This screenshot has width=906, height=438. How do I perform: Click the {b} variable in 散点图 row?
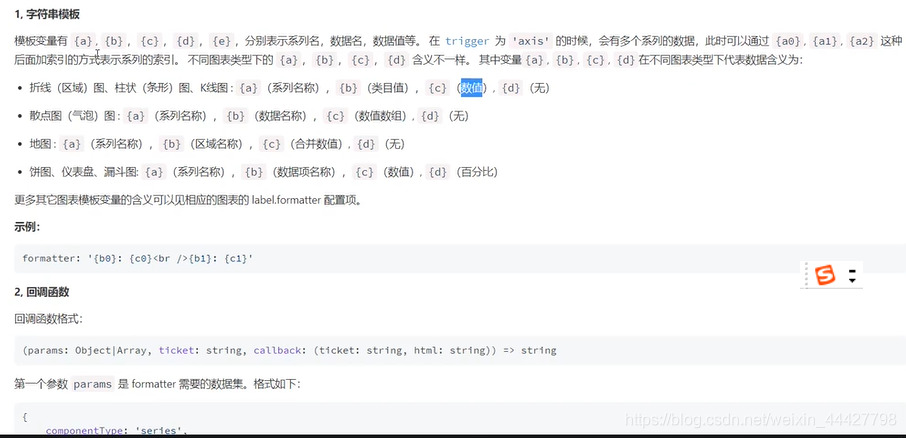pos(236,116)
